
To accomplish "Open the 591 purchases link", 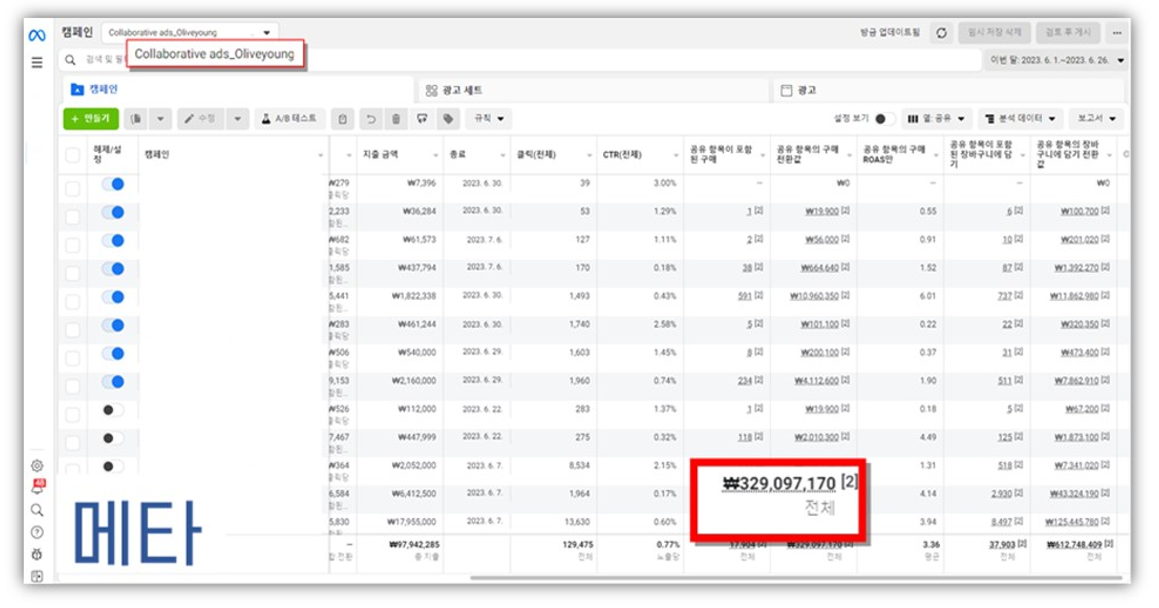I will pos(744,296).
